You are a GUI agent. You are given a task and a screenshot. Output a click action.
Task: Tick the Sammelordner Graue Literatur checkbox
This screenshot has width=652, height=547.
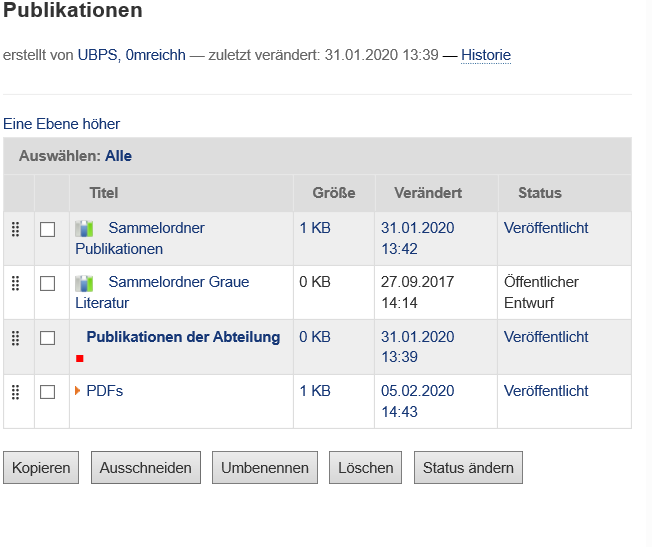coord(47,284)
